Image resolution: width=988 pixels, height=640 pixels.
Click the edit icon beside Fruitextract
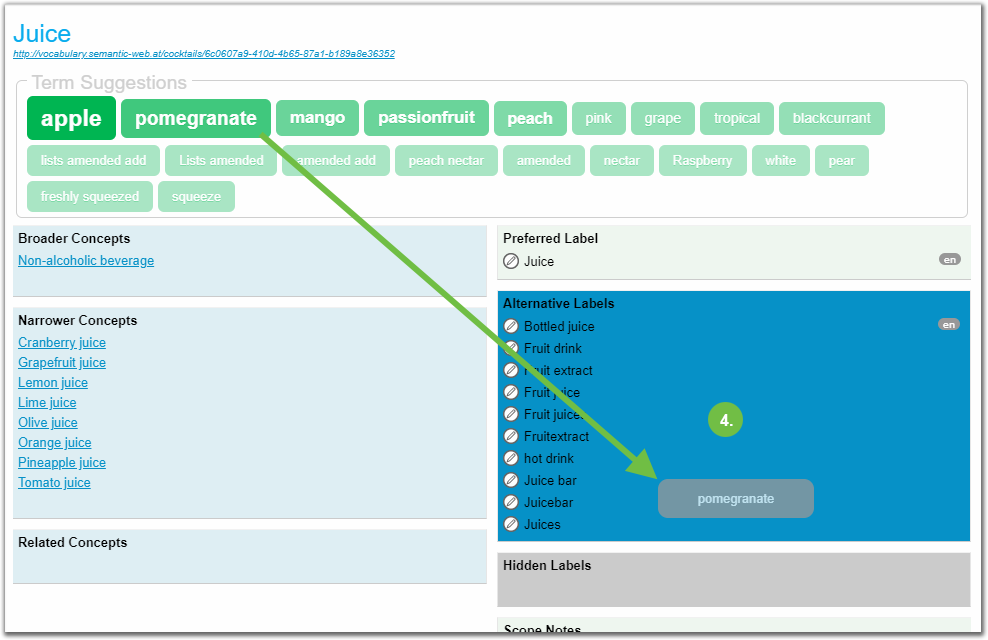[511, 436]
